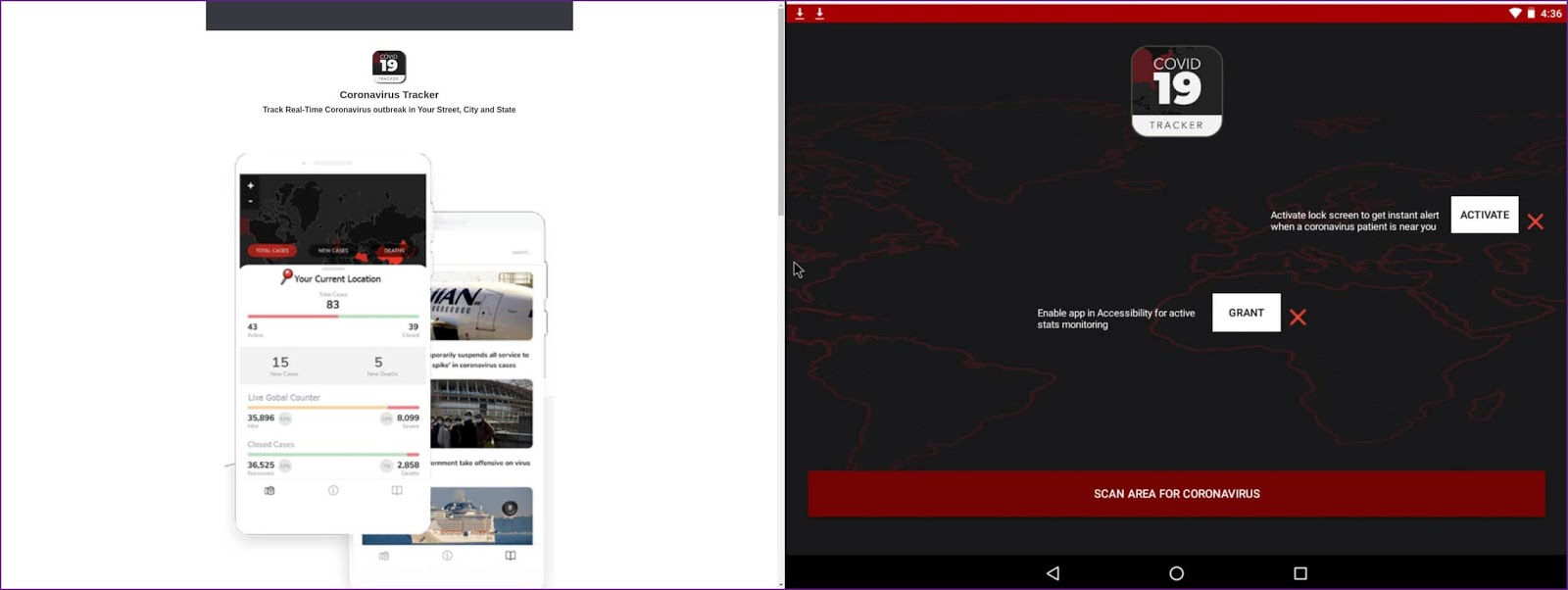Image resolution: width=1568 pixels, height=590 pixels.
Task: Click the second download notification icon
Action: pyautogui.click(x=820, y=14)
